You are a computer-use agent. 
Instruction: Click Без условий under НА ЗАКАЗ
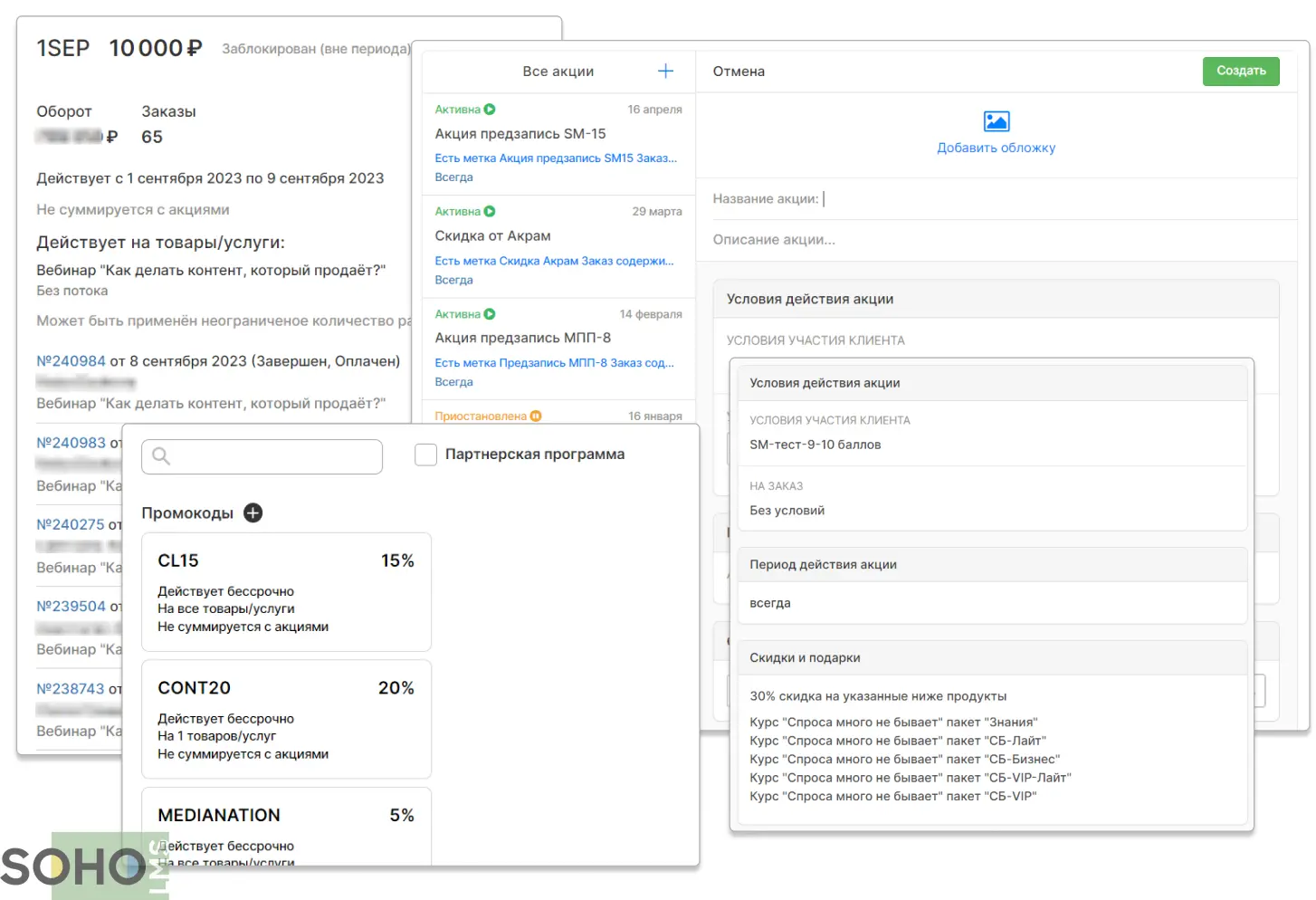click(787, 511)
